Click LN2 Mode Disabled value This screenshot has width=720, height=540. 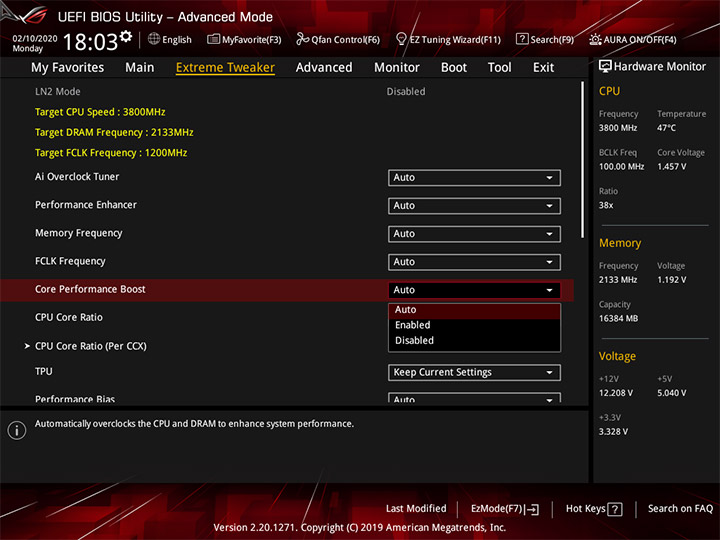[406, 91]
